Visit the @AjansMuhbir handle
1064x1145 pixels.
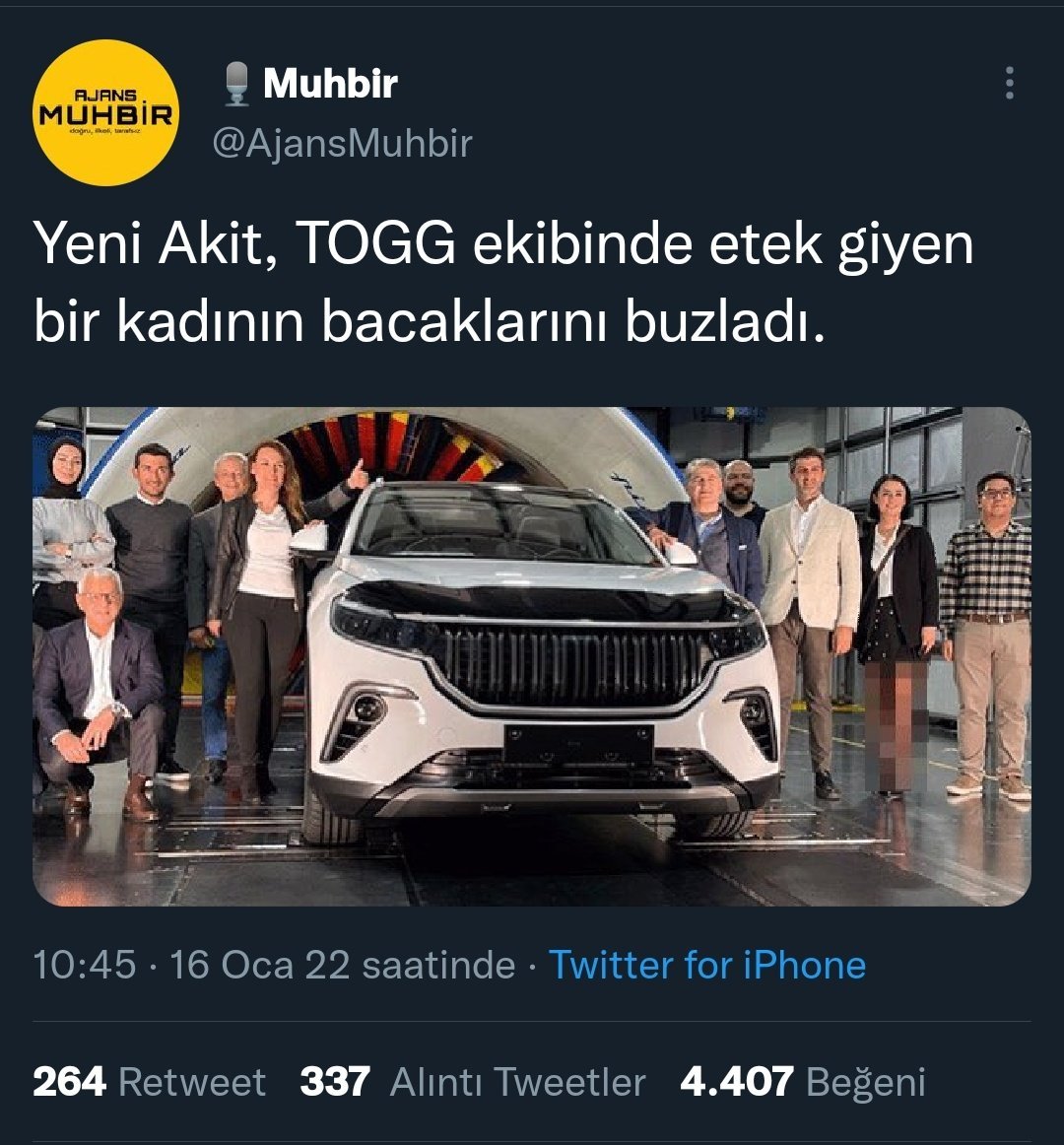342,143
